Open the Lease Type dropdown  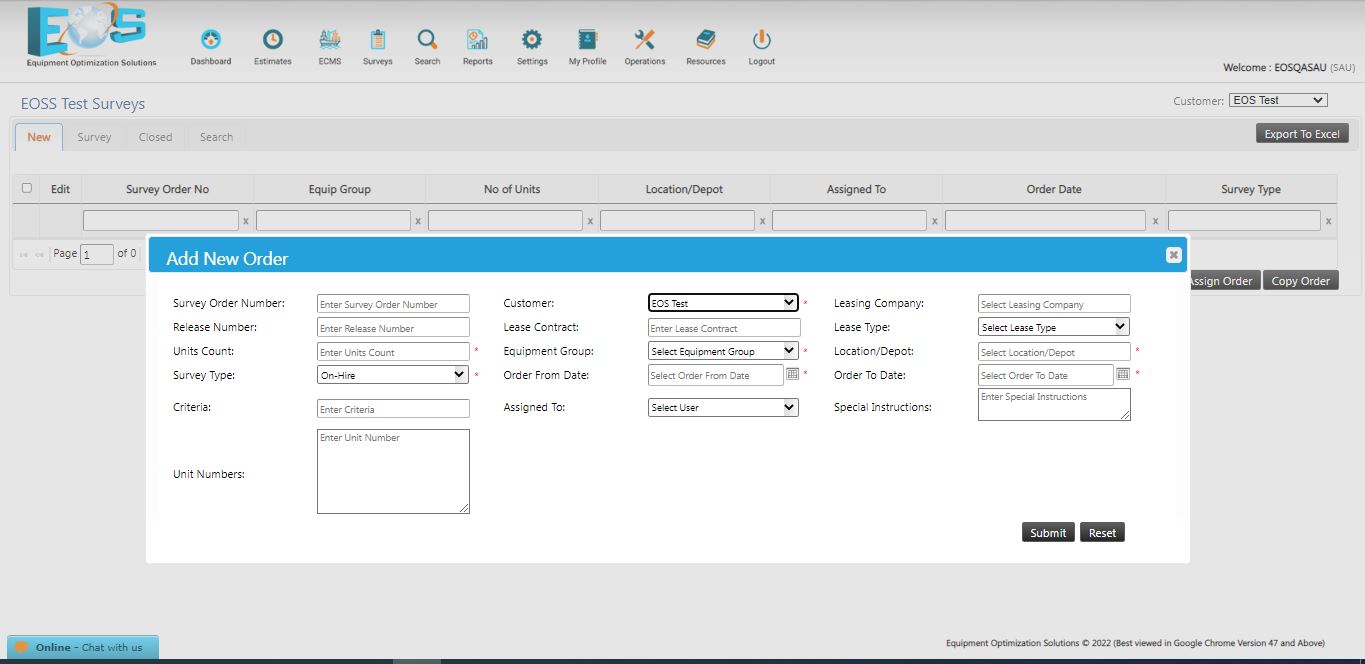click(1053, 327)
